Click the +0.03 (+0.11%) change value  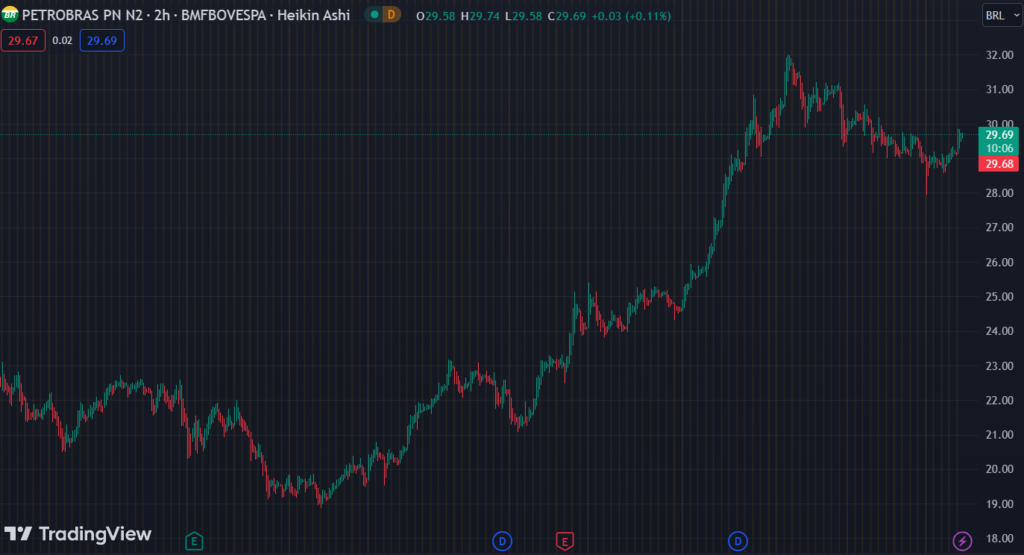point(631,16)
